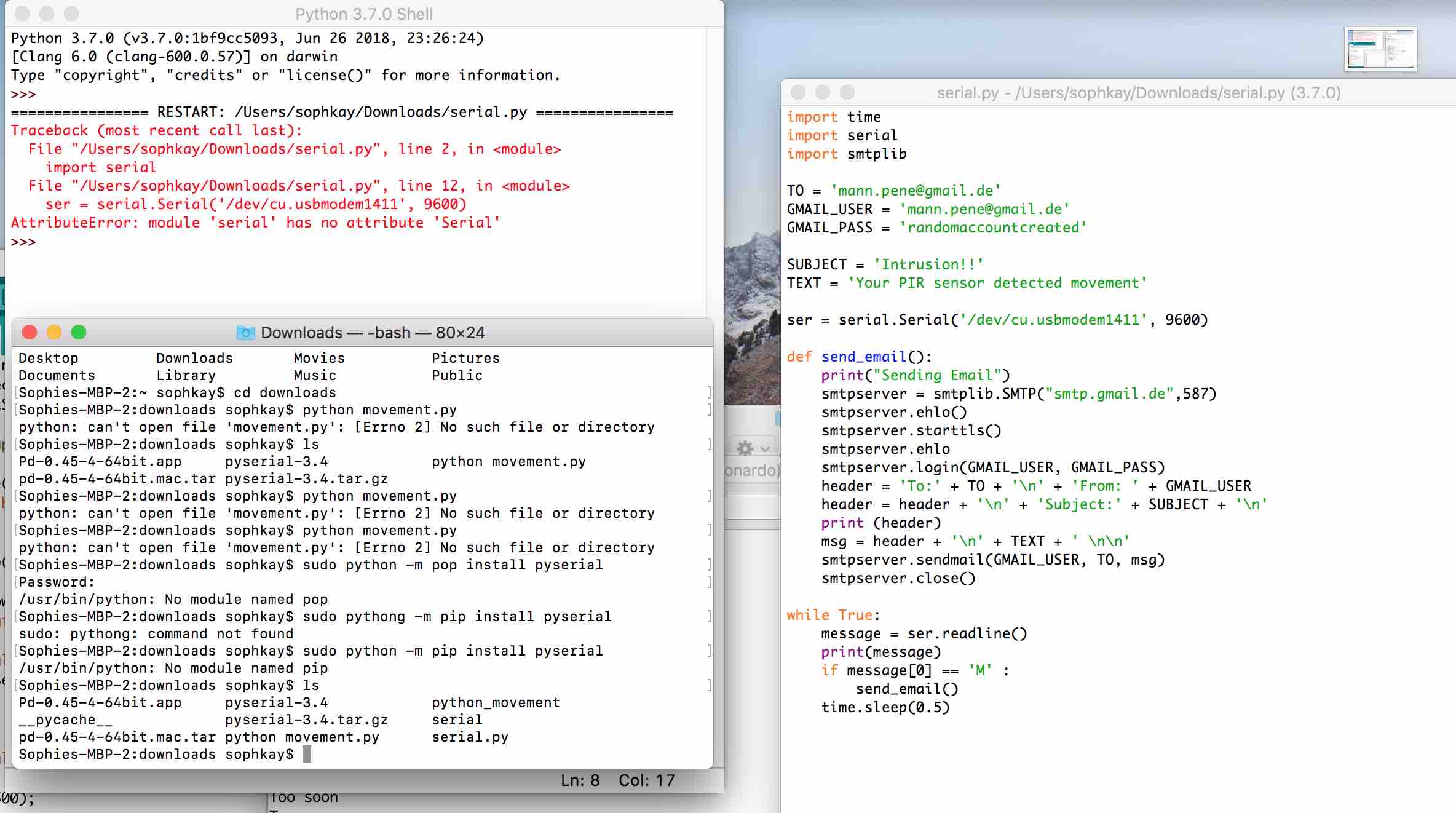Click the desktop screenshot thumbnail
This screenshot has width=1456, height=813.
(x=1380, y=49)
